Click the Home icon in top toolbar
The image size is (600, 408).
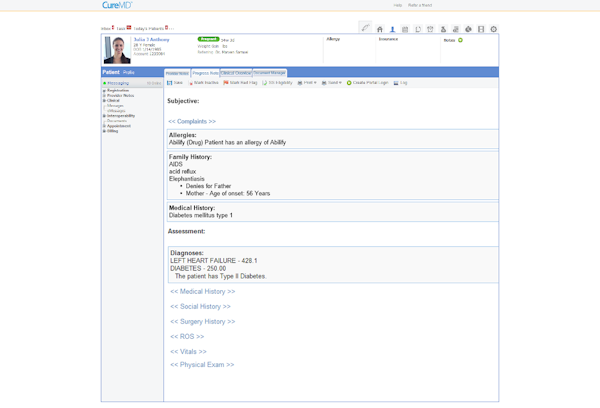point(380,29)
